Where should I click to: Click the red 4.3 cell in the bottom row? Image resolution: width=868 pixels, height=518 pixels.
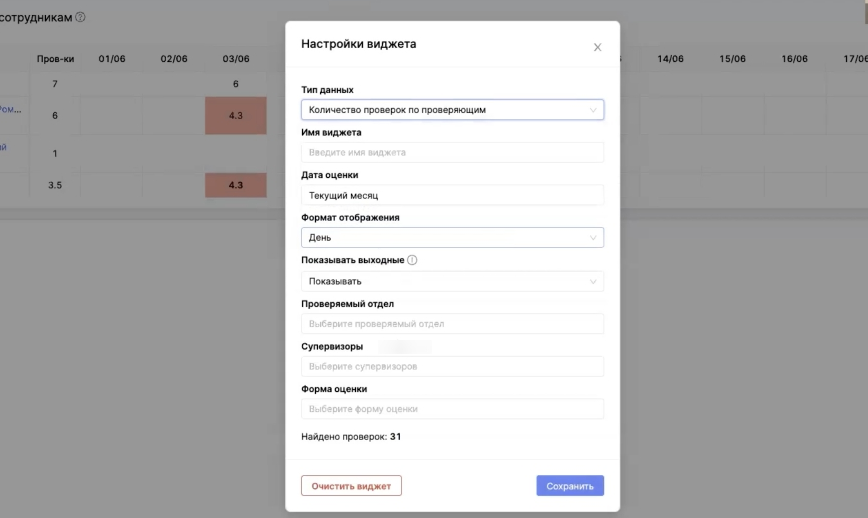[x=236, y=185]
